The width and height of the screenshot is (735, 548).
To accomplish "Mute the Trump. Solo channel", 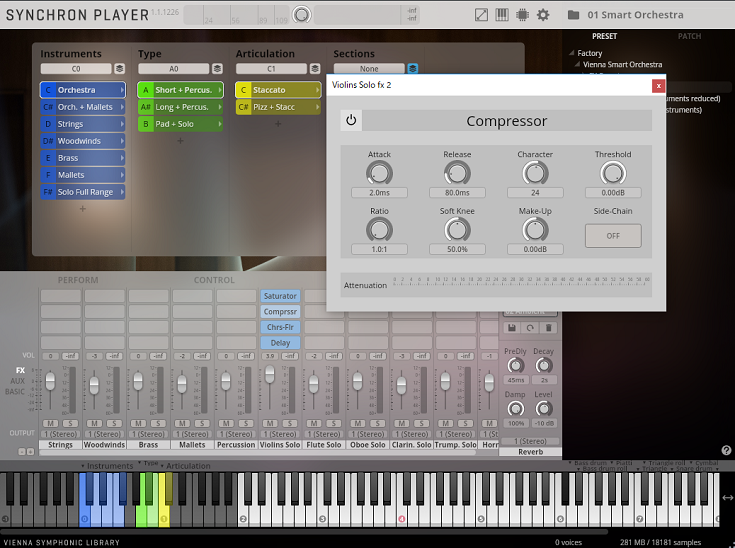I will [x=445, y=423].
